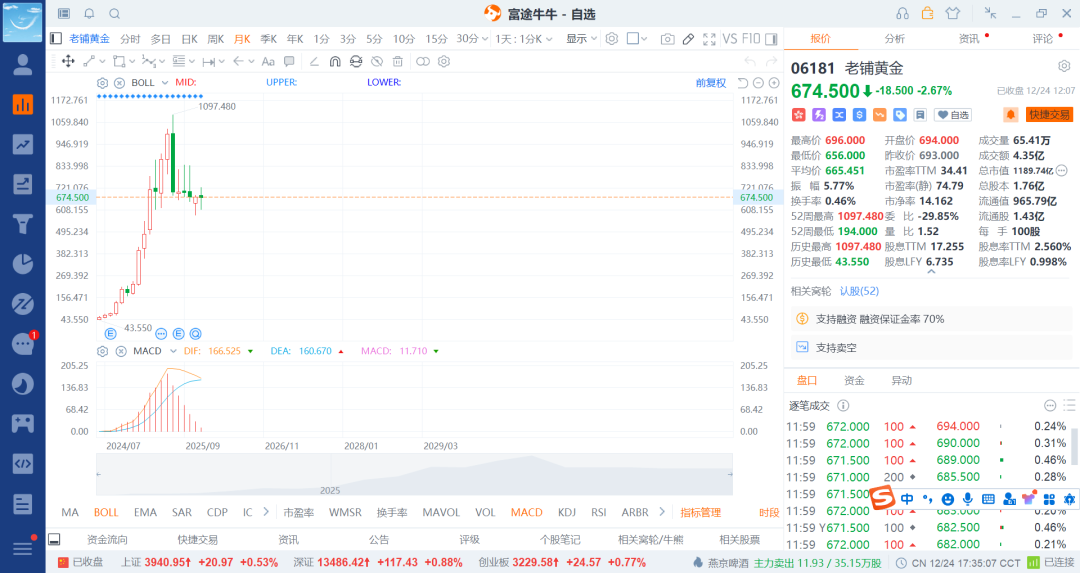This screenshot has width=1080, height=573.
Task: Expand the chart layout square dropdown
Action: [x=643, y=39]
